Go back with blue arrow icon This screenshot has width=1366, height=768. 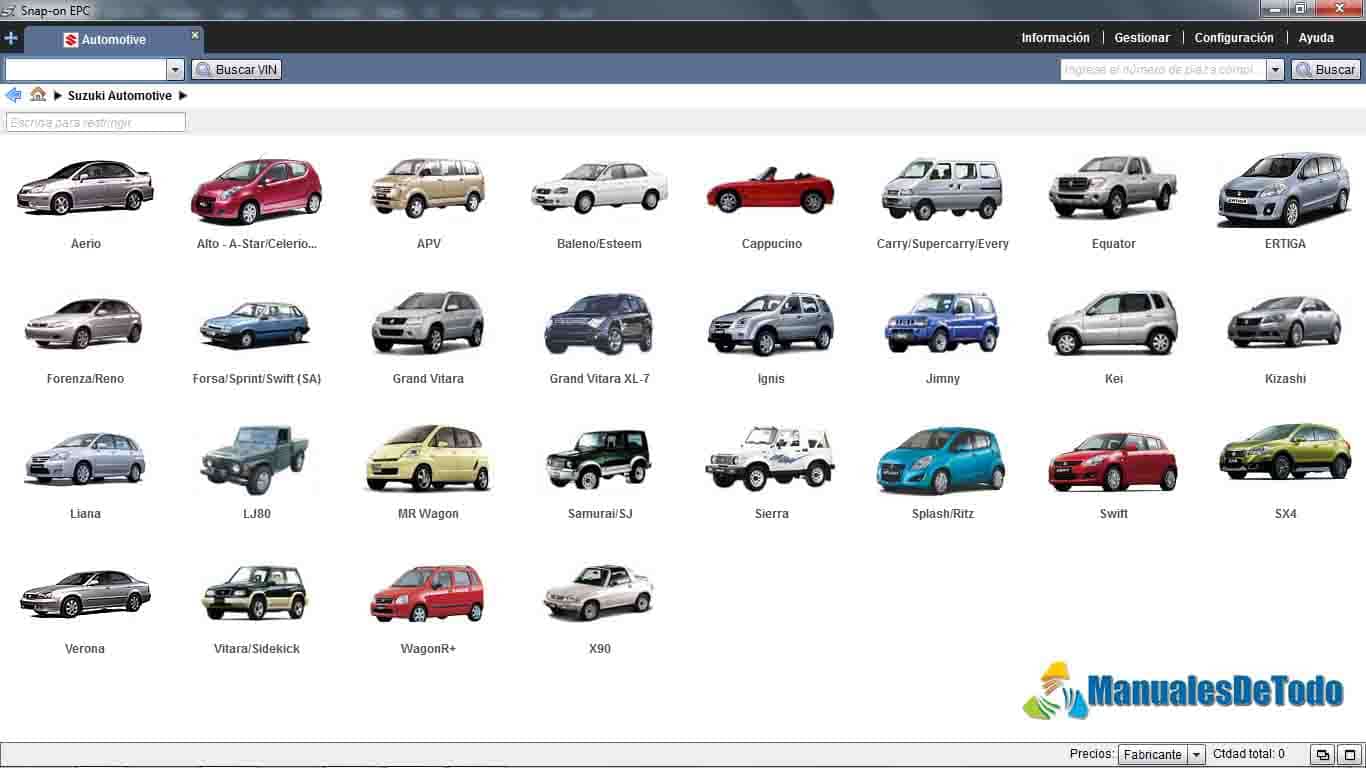coord(13,95)
